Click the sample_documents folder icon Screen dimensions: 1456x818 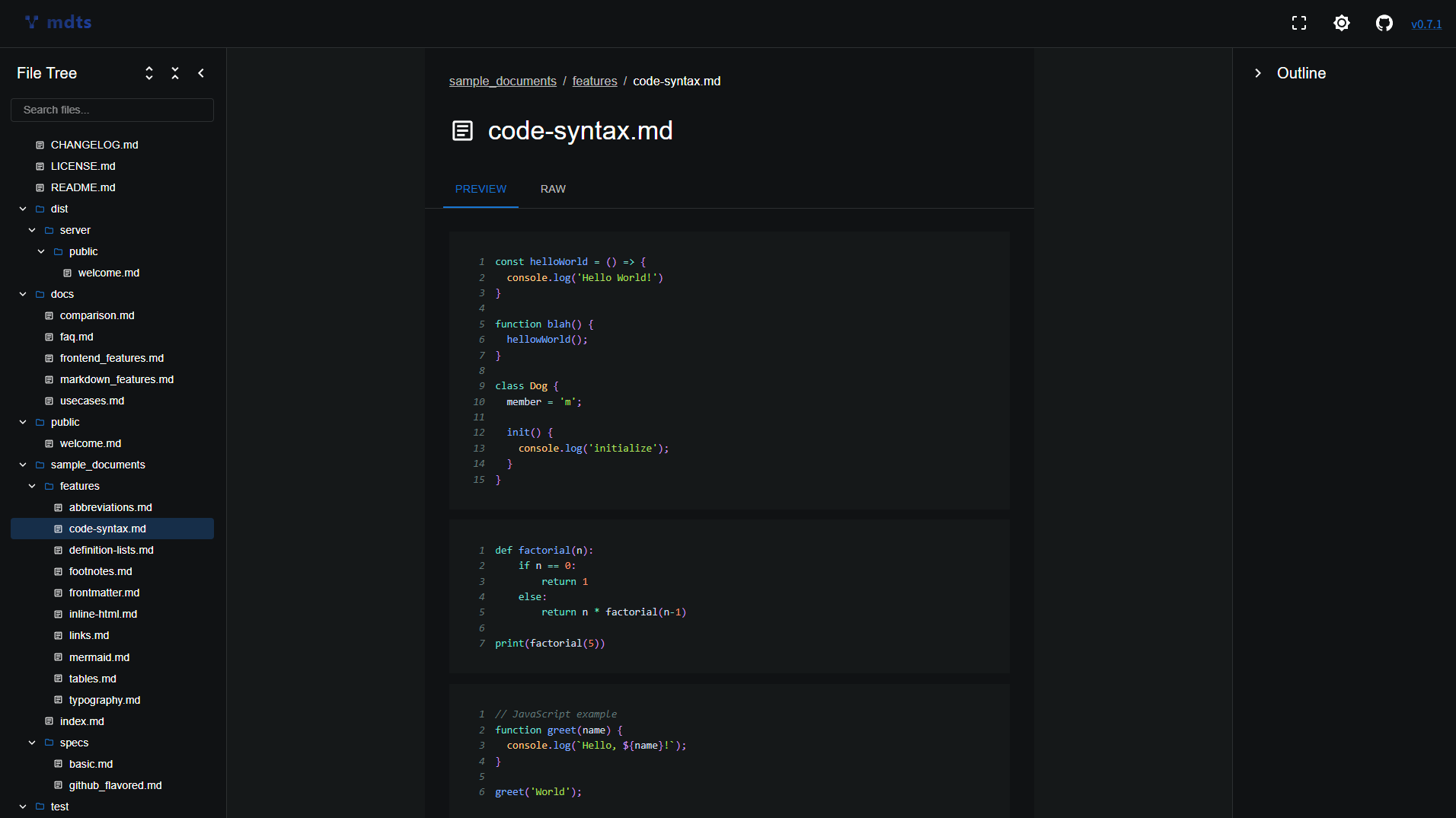point(40,465)
